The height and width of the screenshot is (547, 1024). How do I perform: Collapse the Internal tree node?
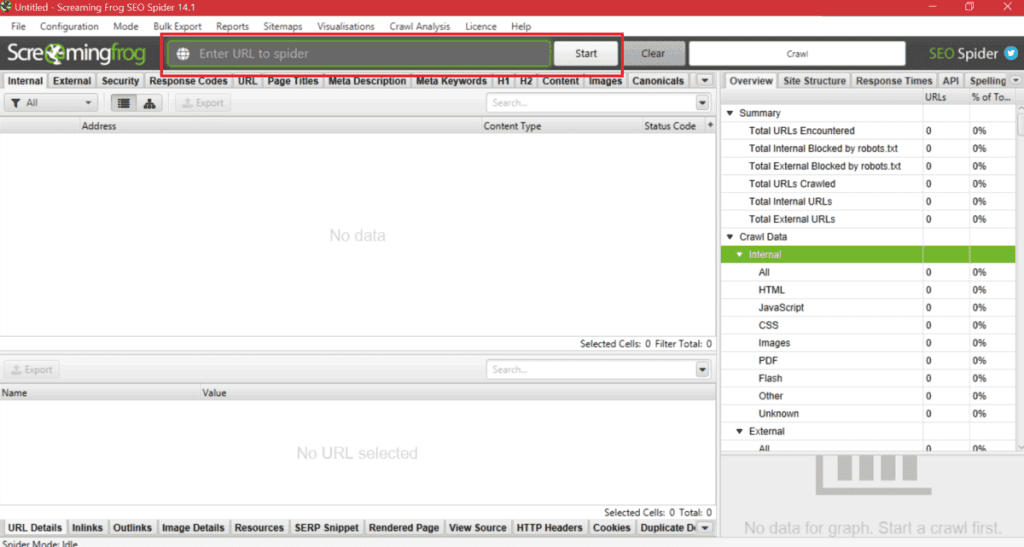[x=739, y=255]
